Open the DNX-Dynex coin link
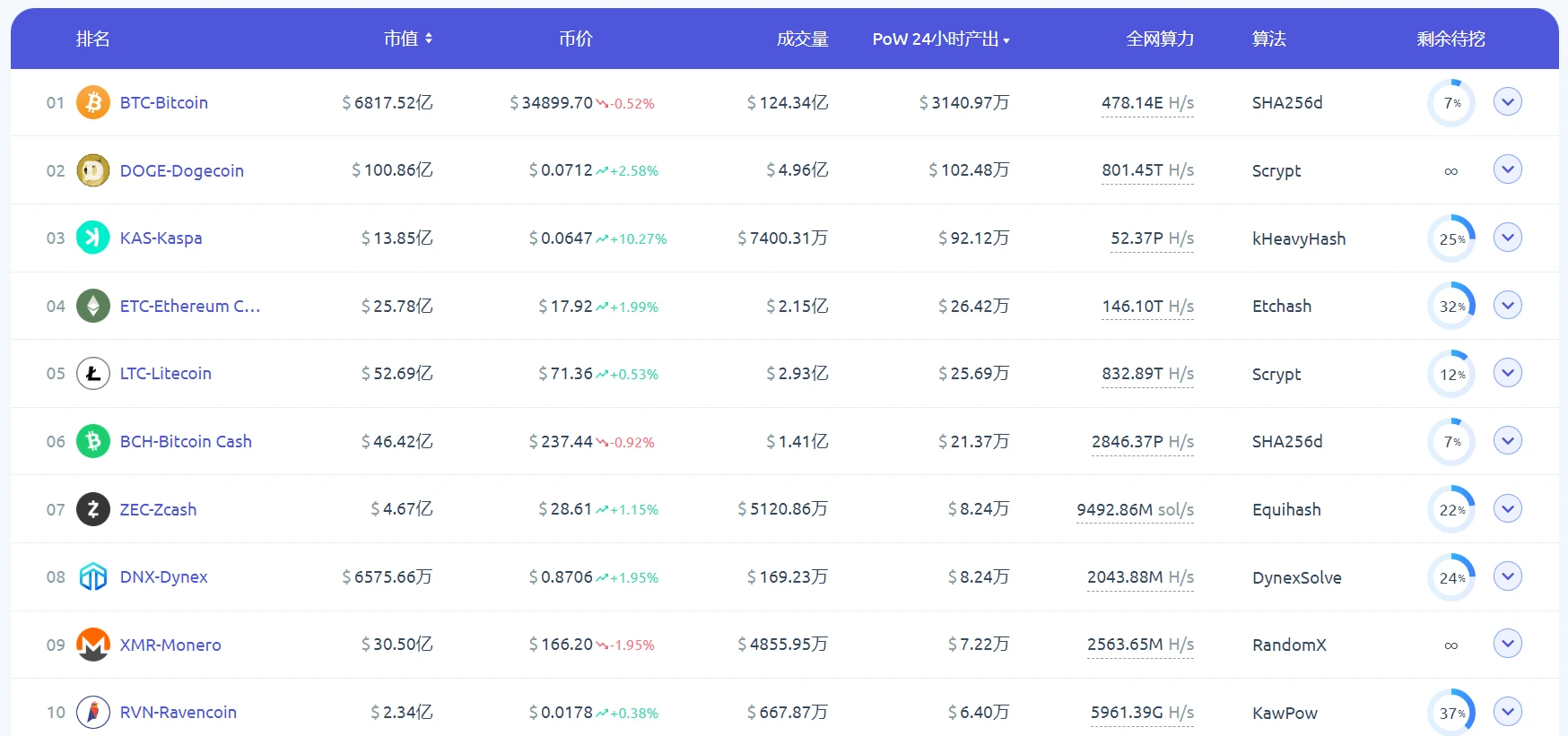 pyautogui.click(x=164, y=576)
